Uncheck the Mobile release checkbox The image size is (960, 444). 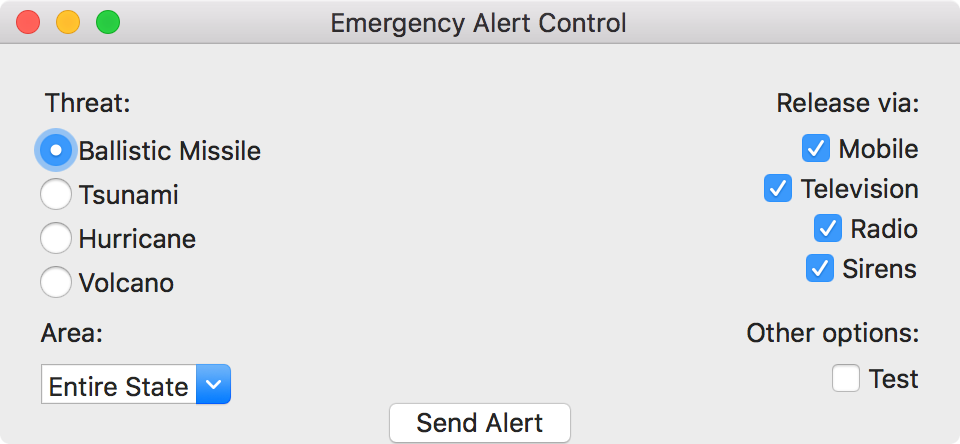click(816, 149)
